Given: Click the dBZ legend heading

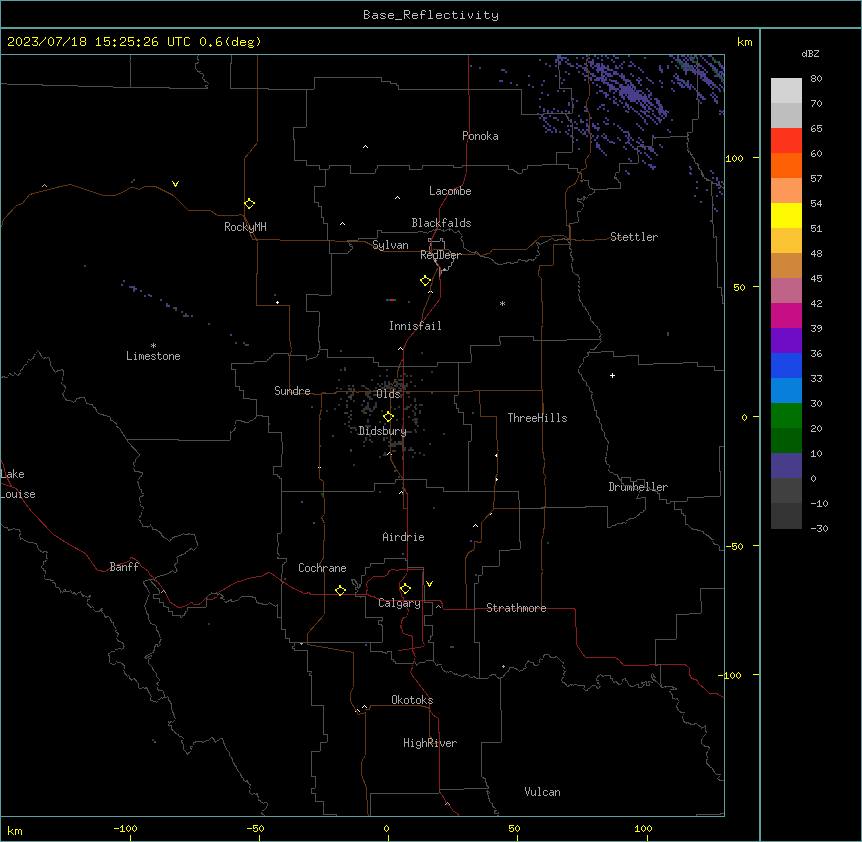Looking at the screenshot, I should click(810, 53).
